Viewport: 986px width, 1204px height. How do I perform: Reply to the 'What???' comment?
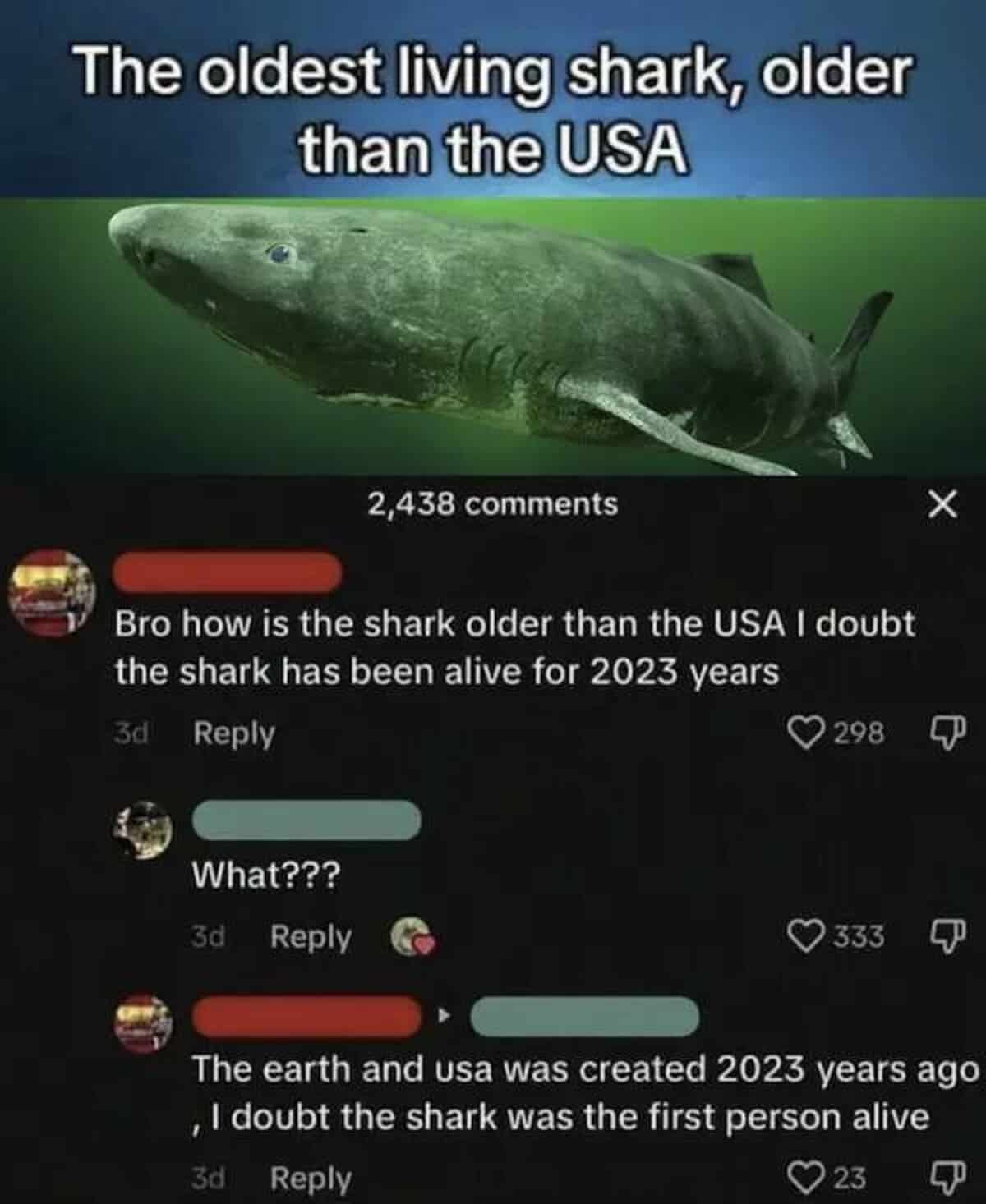(x=311, y=936)
